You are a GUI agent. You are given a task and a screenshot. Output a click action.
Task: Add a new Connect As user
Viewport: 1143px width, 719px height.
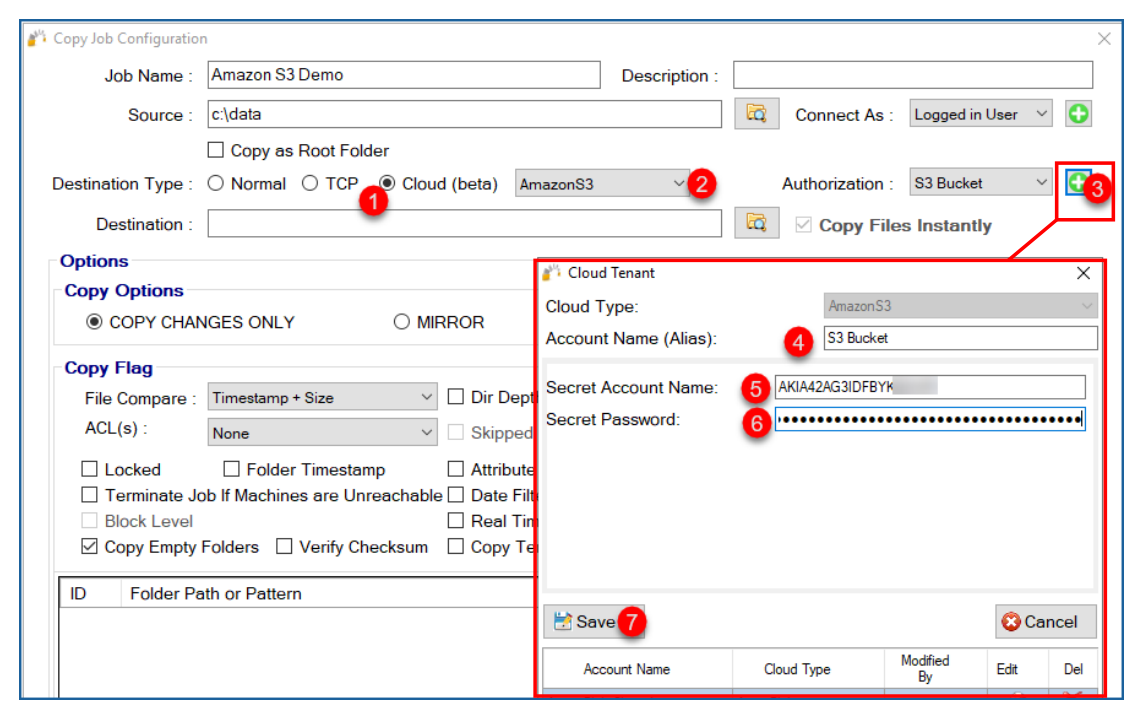pyautogui.click(x=1078, y=114)
